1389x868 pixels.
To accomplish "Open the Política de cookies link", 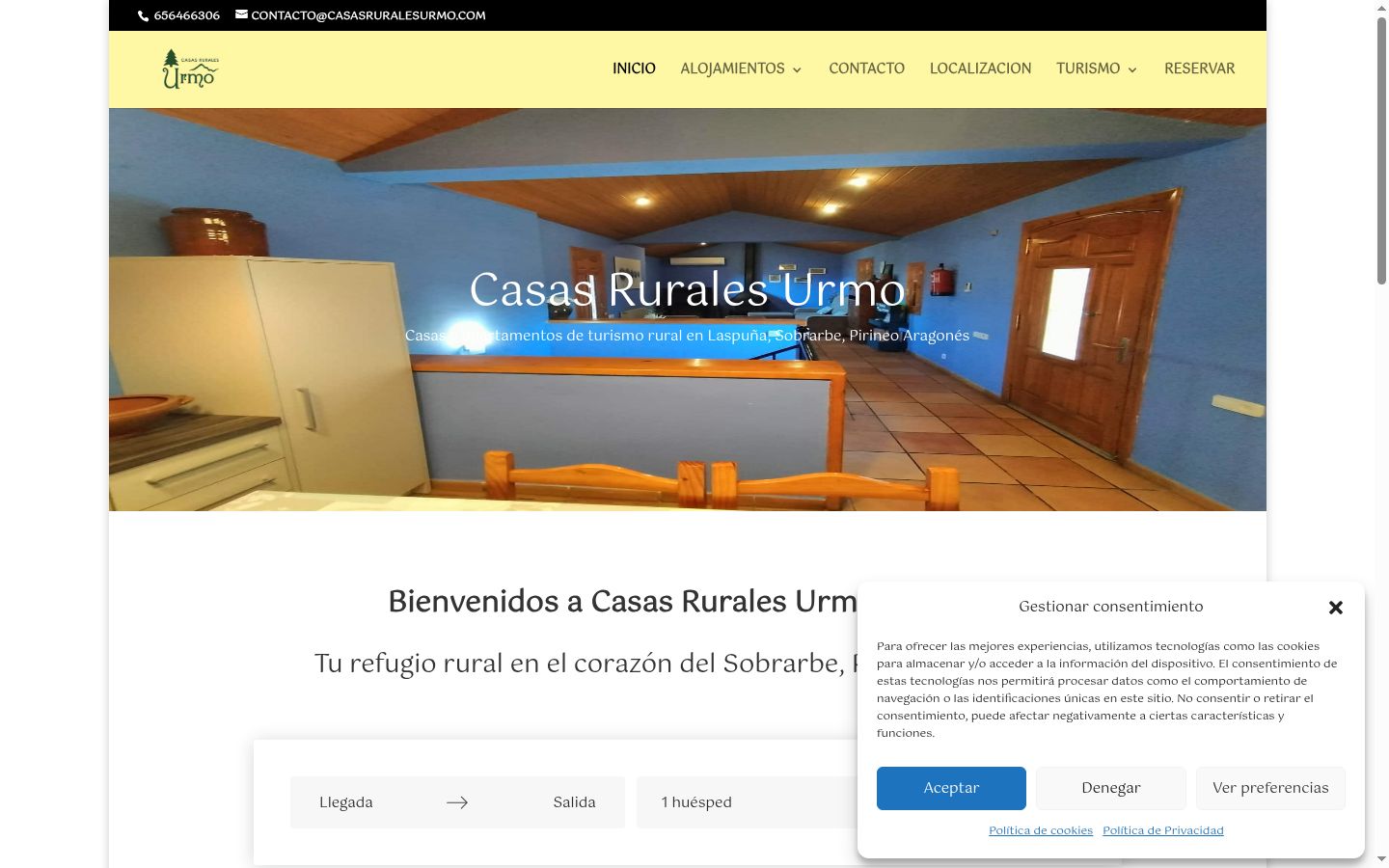I will point(1041,830).
